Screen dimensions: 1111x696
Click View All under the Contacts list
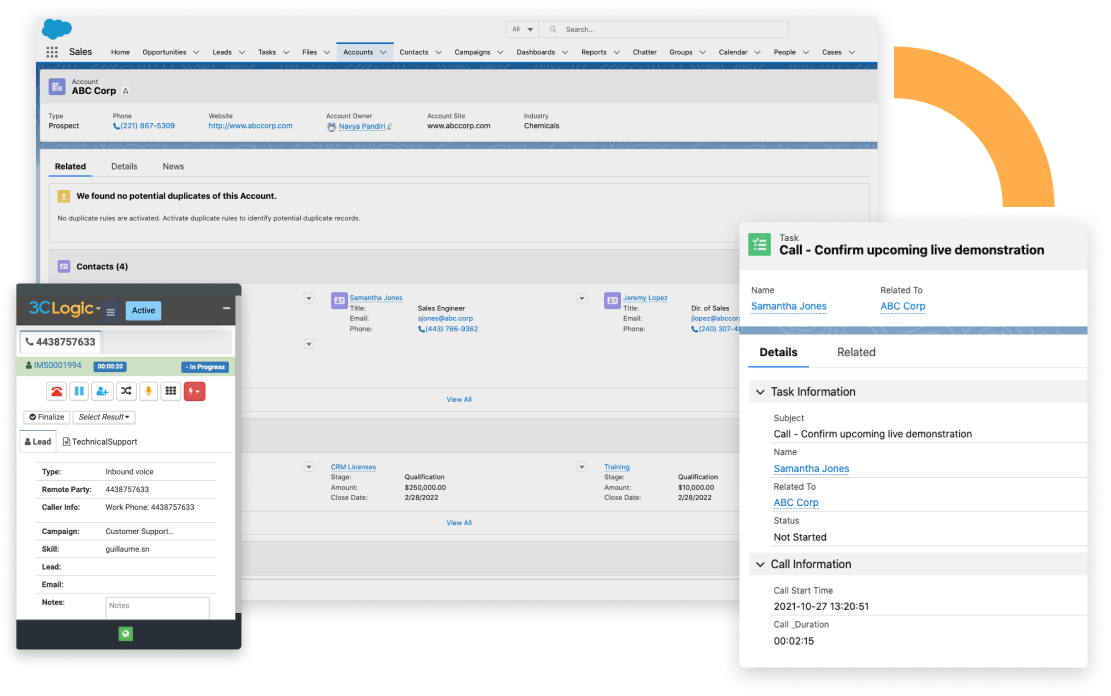point(459,400)
